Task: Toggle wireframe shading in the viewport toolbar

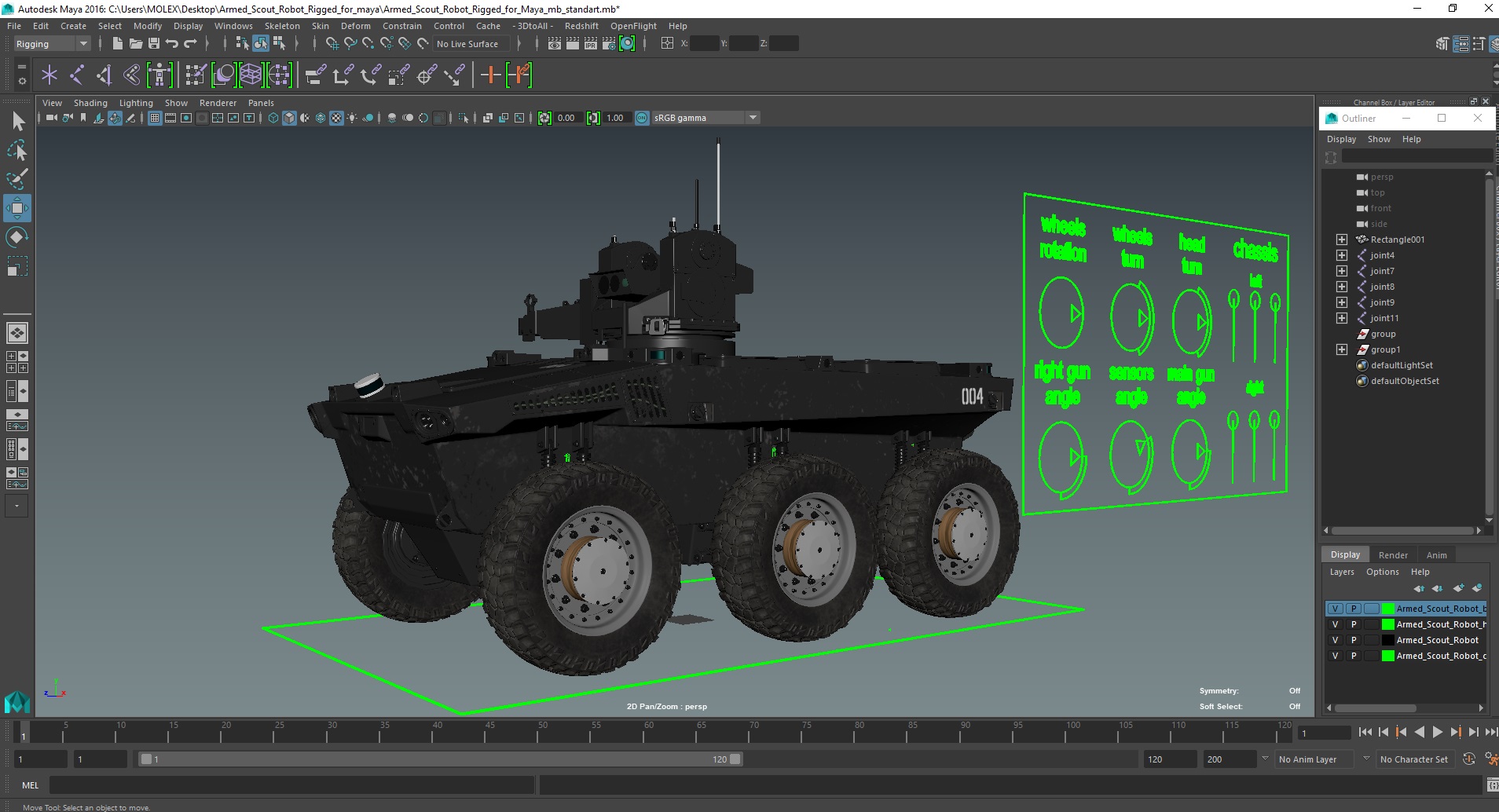Action: pyautogui.click(x=273, y=118)
